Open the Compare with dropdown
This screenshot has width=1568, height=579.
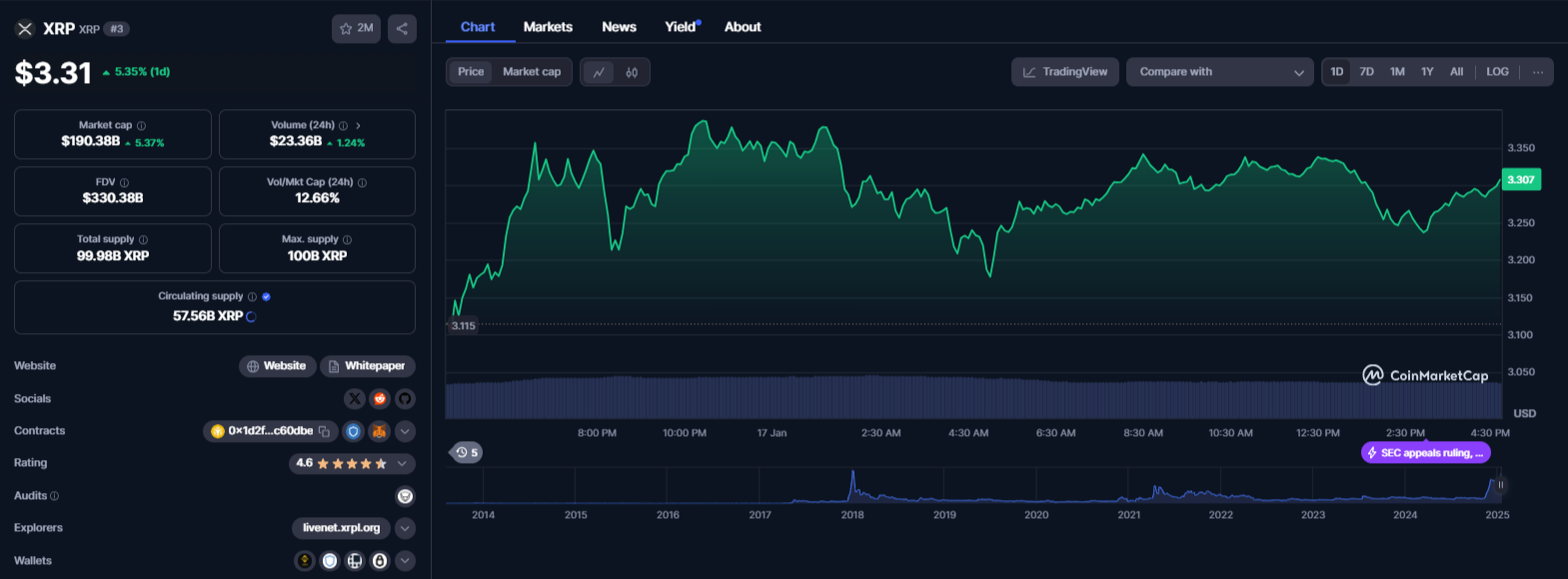click(x=1219, y=72)
